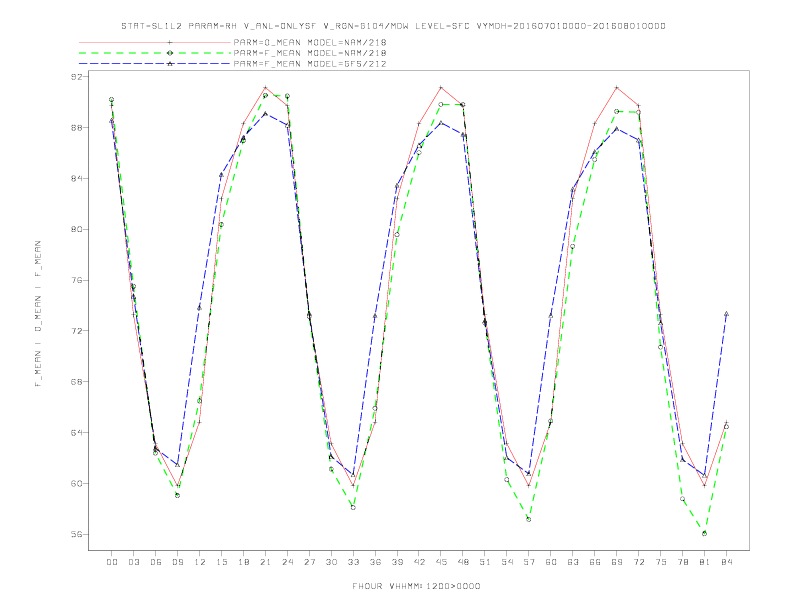Click x-axis tick label 36
Screen dimensions: 792x612
pyautogui.click(x=375, y=562)
